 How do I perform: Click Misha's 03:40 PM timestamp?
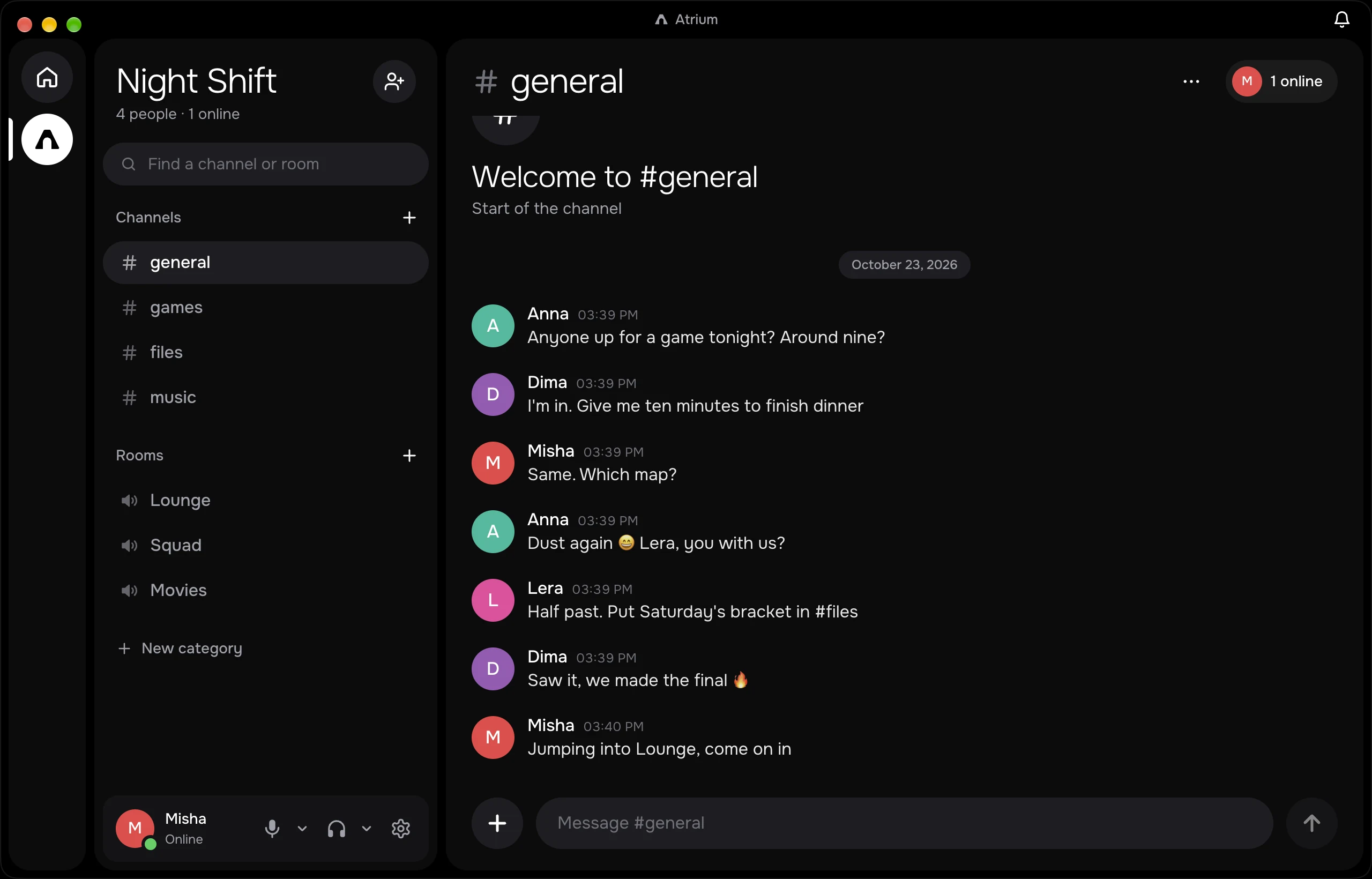tap(613, 727)
